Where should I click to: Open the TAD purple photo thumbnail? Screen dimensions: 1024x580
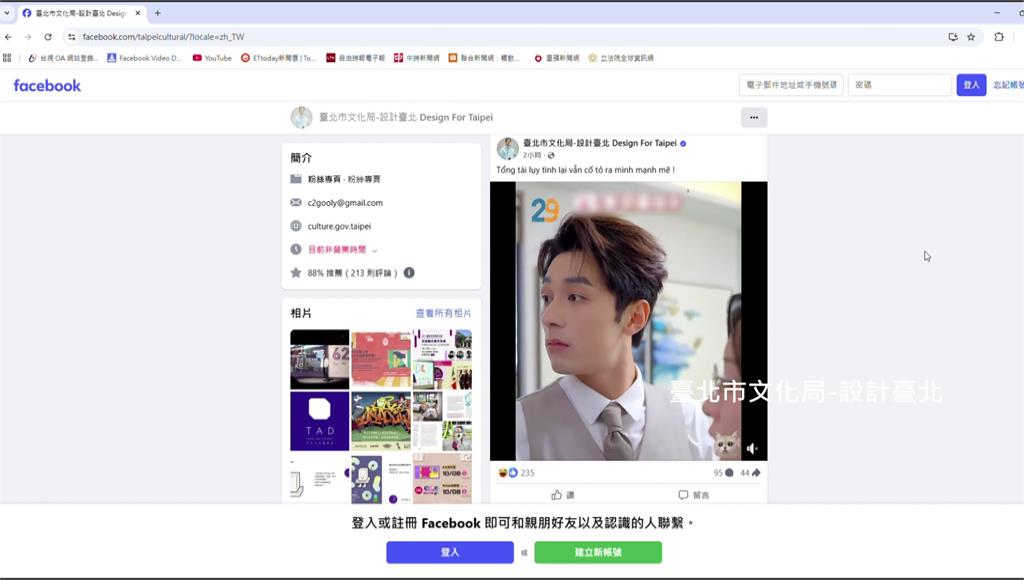[x=320, y=421]
